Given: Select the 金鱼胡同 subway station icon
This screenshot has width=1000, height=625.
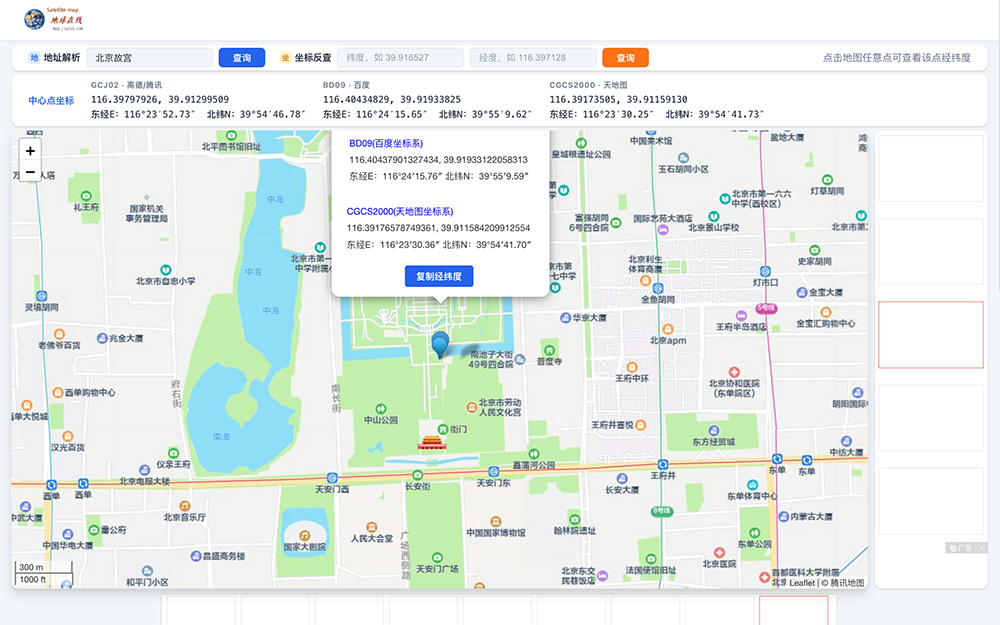Looking at the screenshot, I should 658,288.
